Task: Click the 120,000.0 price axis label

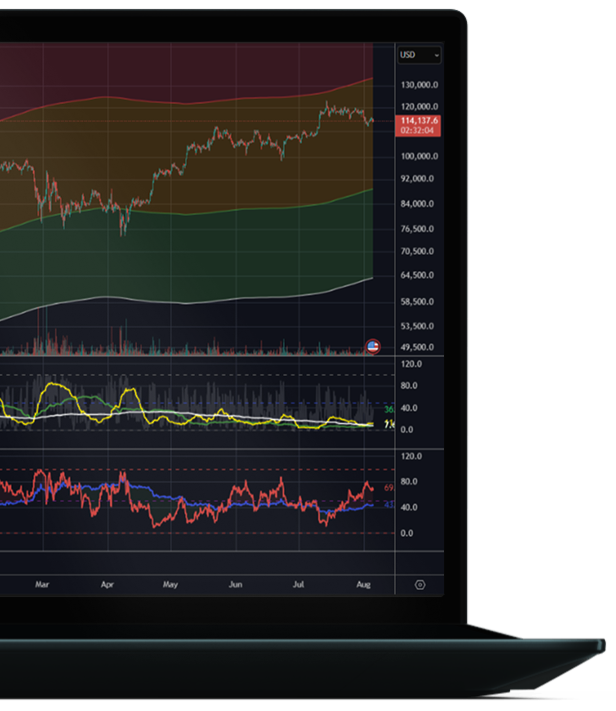Action: [420, 107]
